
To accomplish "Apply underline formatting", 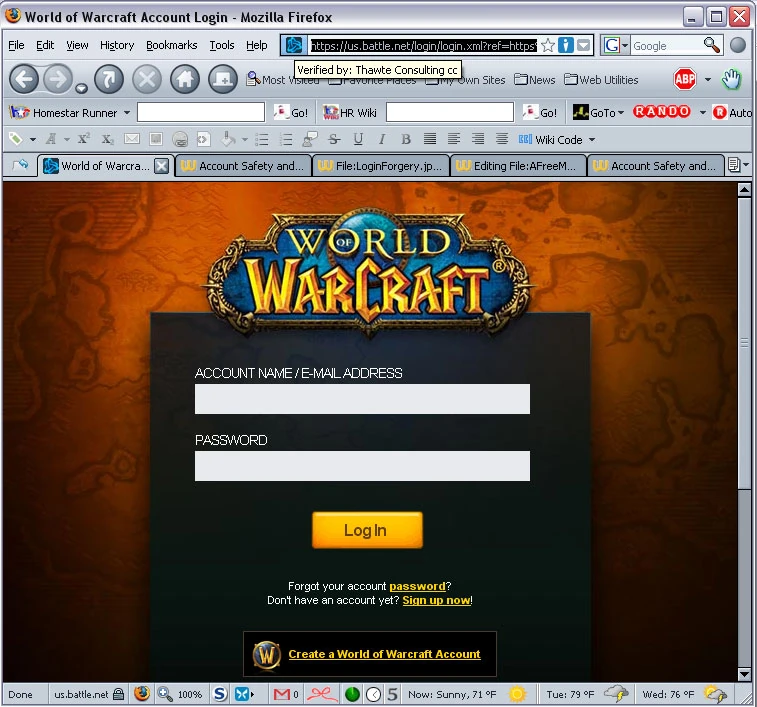I will pos(358,140).
